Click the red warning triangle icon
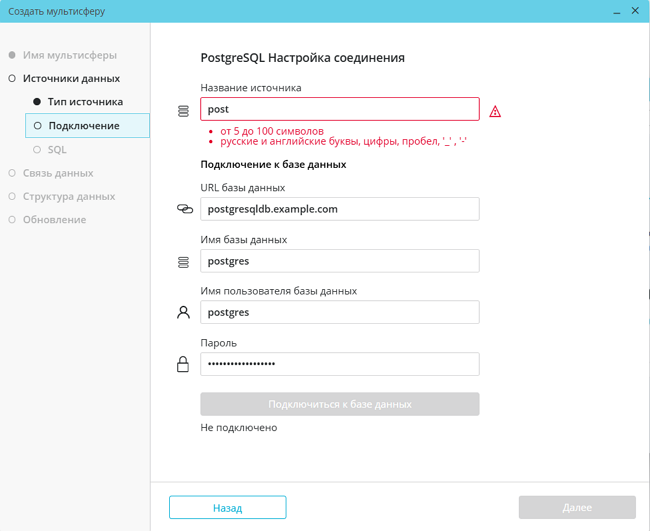The width and height of the screenshot is (650, 531). click(495, 111)
